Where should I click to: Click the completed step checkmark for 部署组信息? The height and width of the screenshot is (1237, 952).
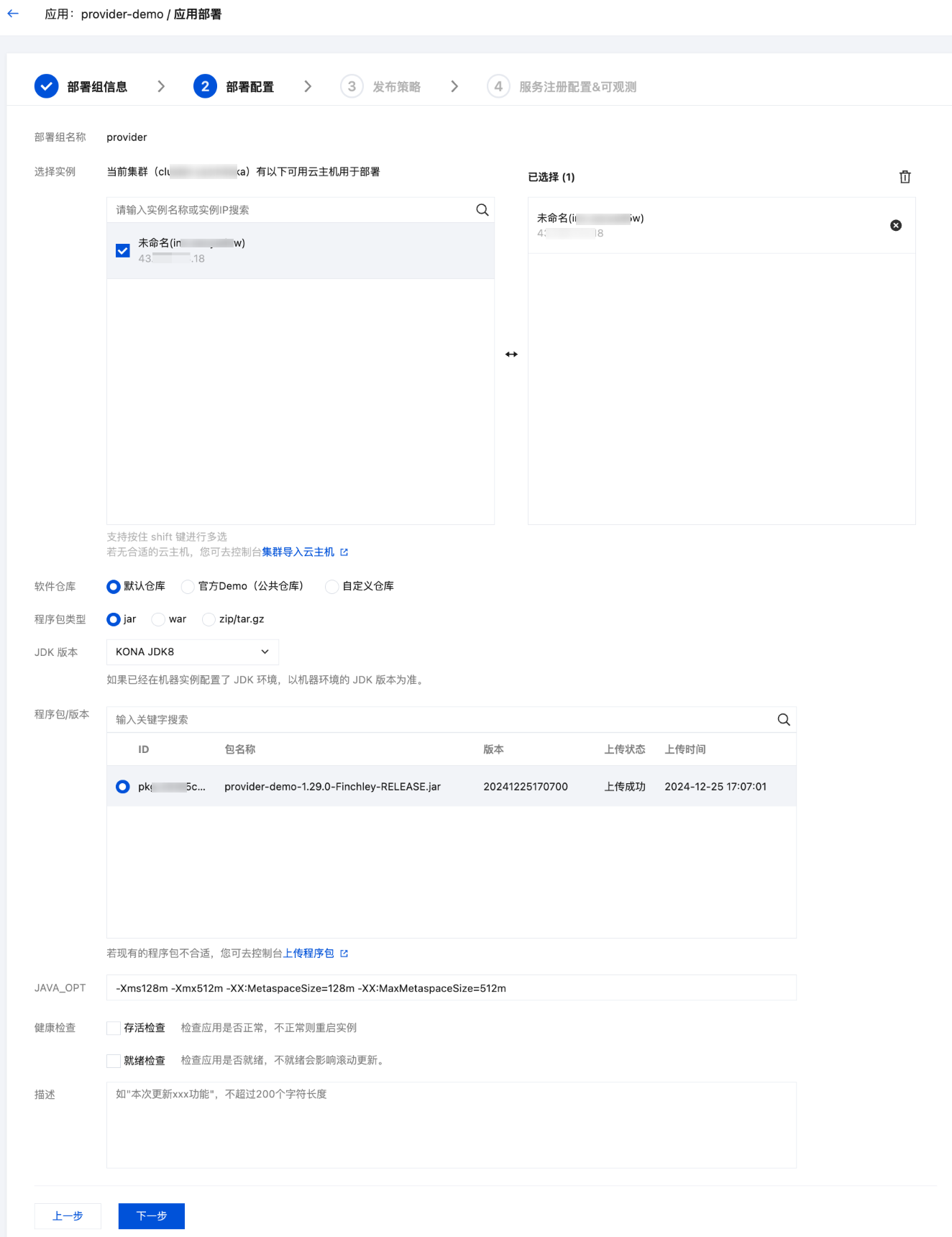(x=47, y=86)
